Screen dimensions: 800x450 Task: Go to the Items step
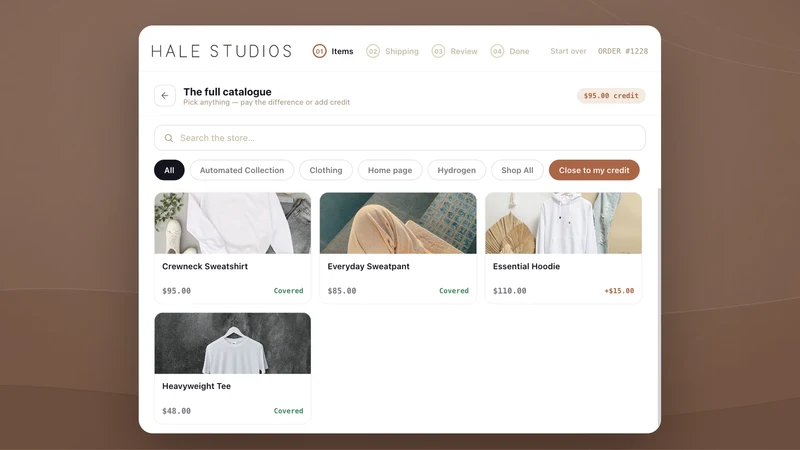(x=342, y=51)
